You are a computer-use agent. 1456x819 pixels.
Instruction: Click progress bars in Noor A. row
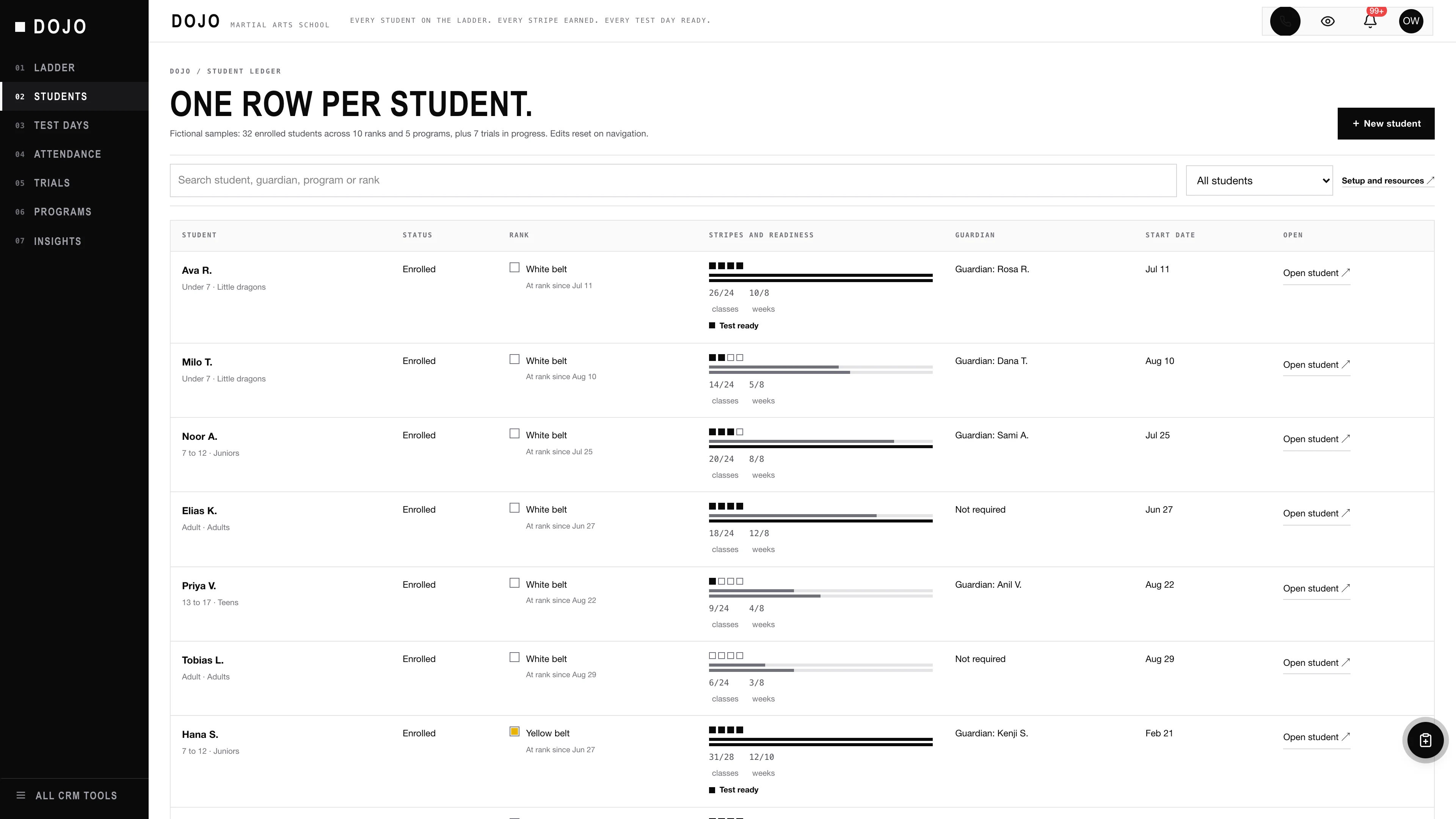point(820,444)
